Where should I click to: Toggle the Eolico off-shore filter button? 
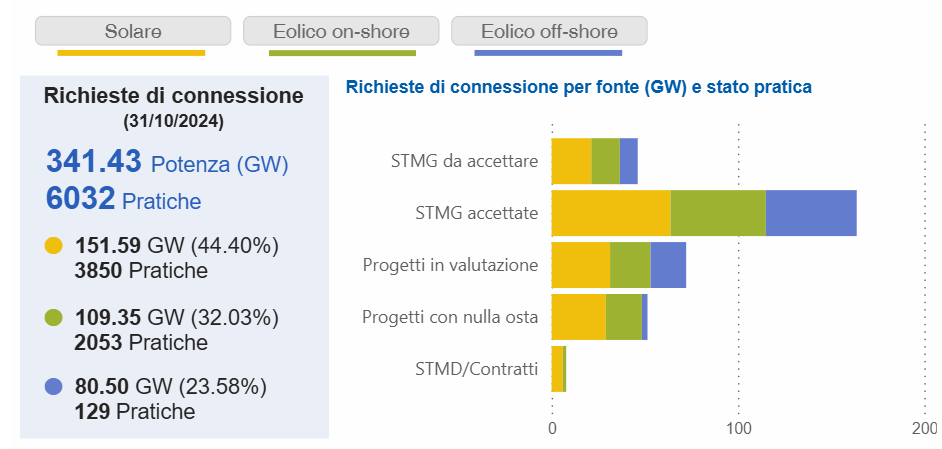(x=549, y=31)
